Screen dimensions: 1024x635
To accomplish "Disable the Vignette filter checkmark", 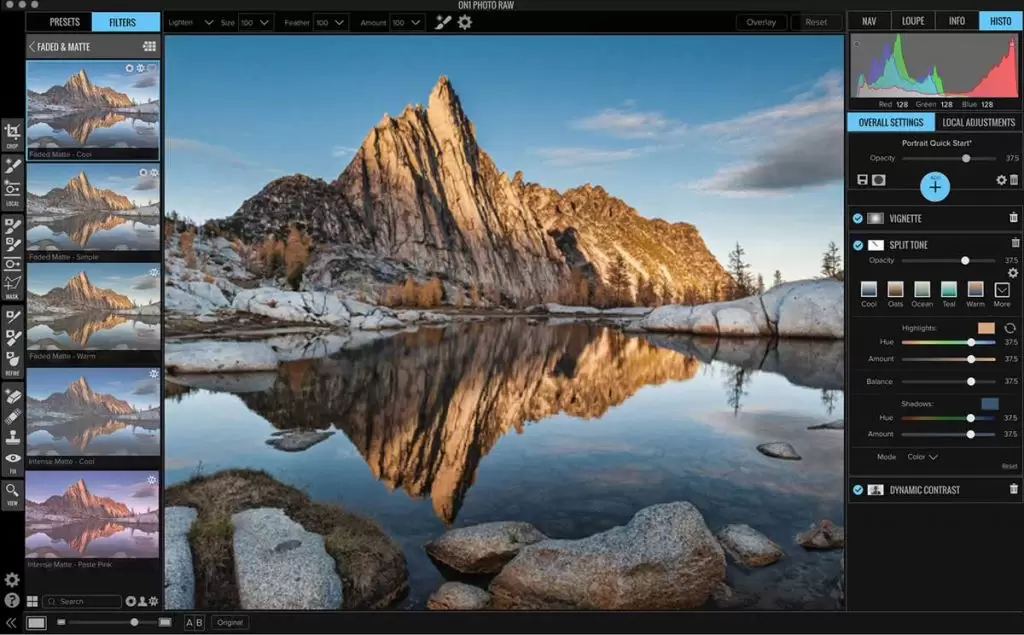I will (858, 218).
